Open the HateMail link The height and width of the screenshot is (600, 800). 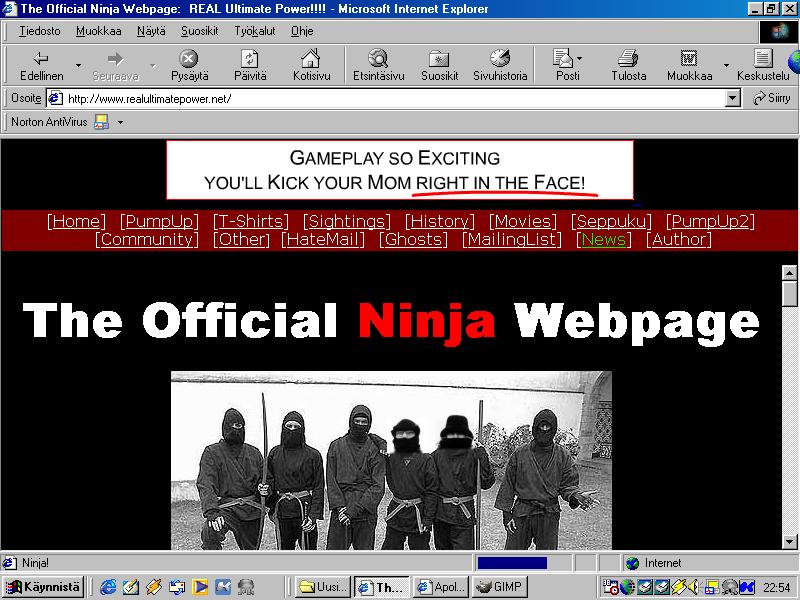tap(323, 239)
